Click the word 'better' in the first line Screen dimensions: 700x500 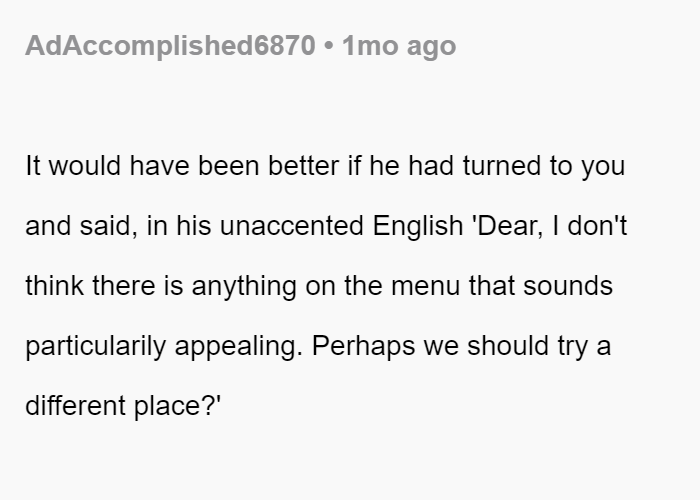tap(304, 166)
